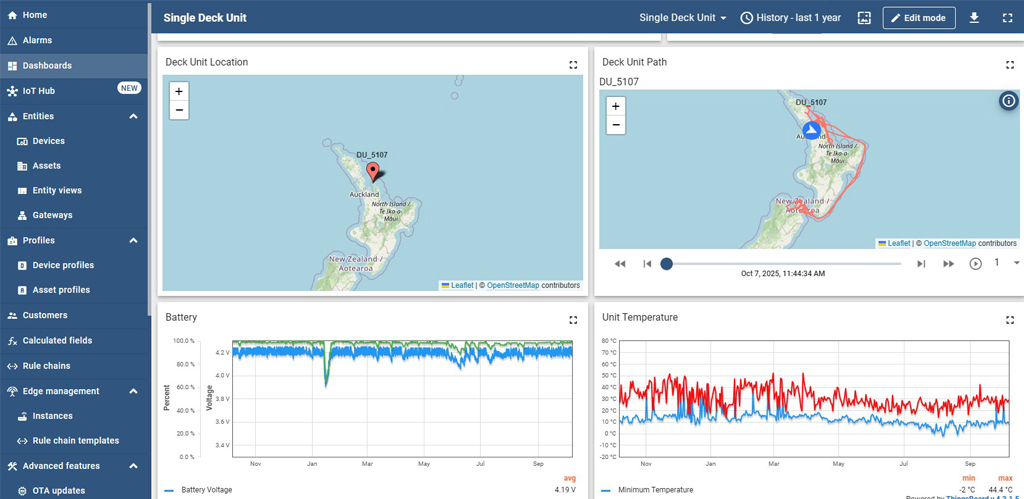Click the info icon on Path map

pos(1008,101)
